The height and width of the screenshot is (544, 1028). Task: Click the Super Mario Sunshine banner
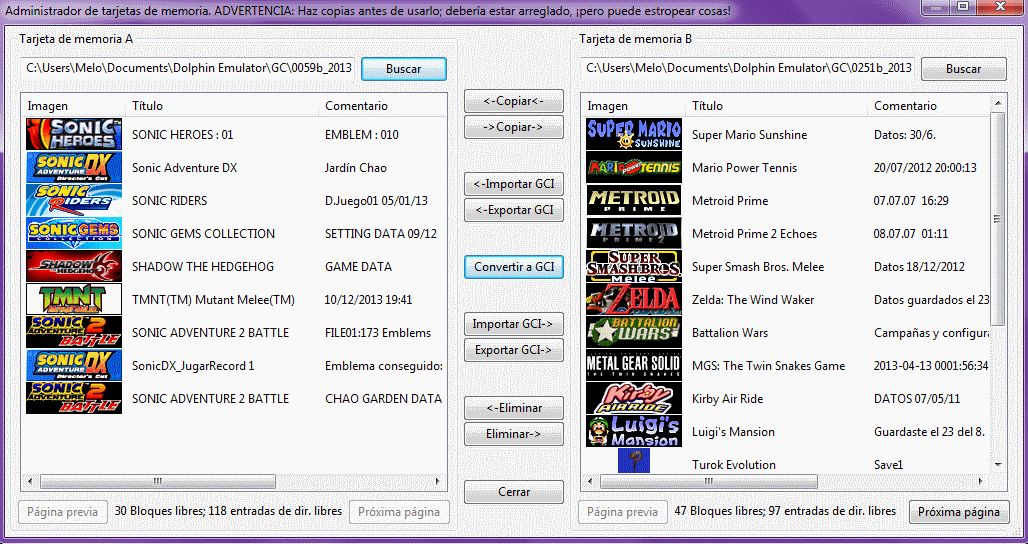pos(634,134)
